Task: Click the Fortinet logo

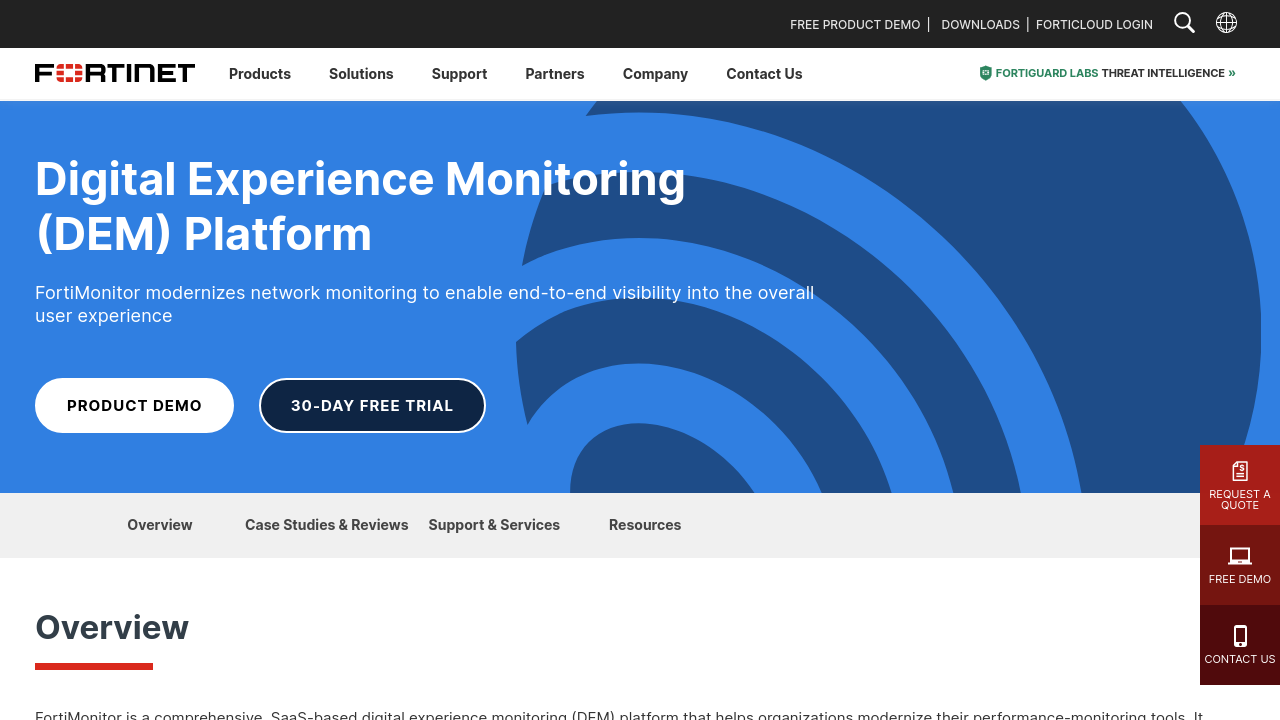Action: tap(115, 73)
